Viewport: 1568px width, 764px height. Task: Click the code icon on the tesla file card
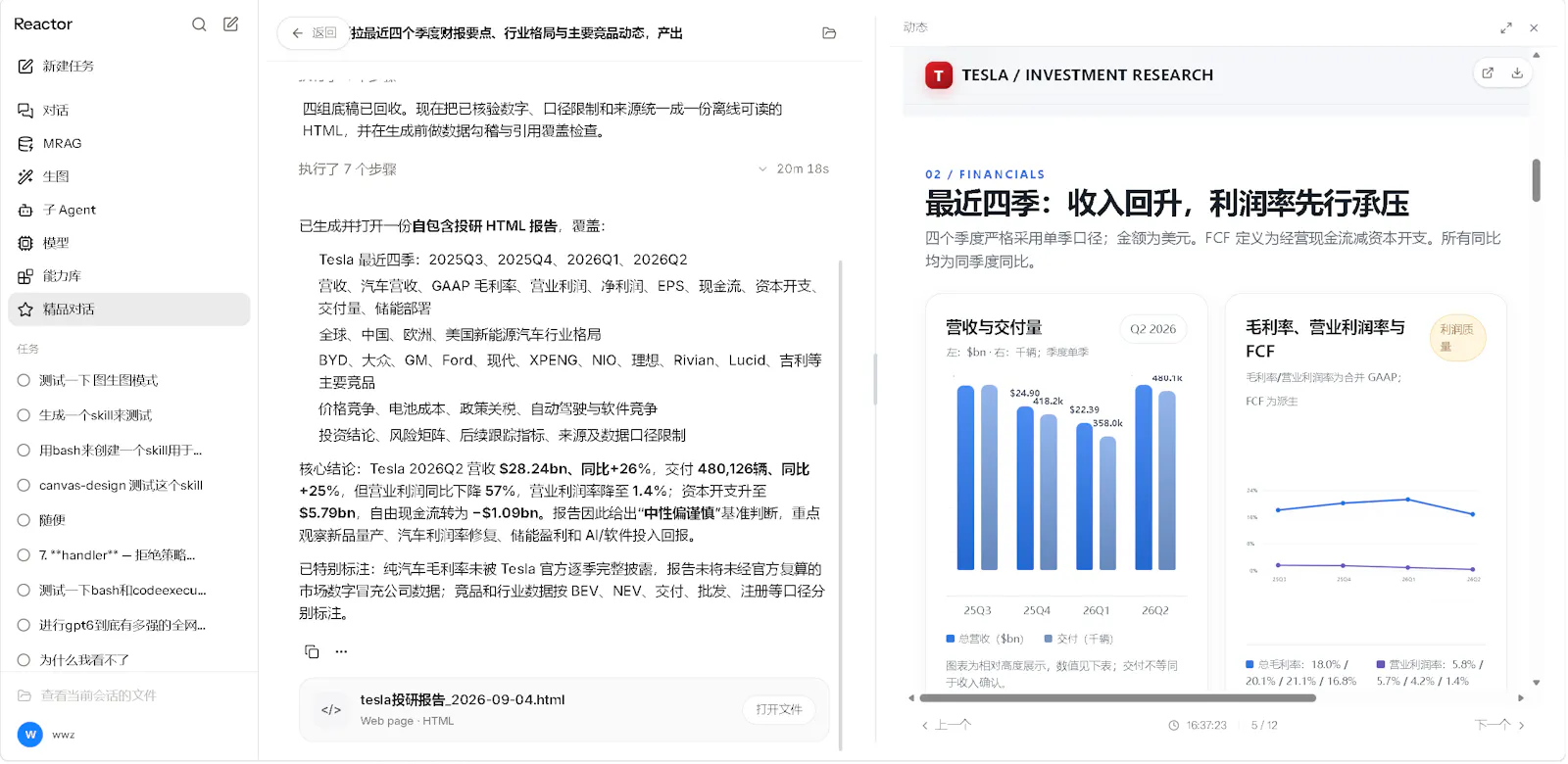[x=331, y=710]
